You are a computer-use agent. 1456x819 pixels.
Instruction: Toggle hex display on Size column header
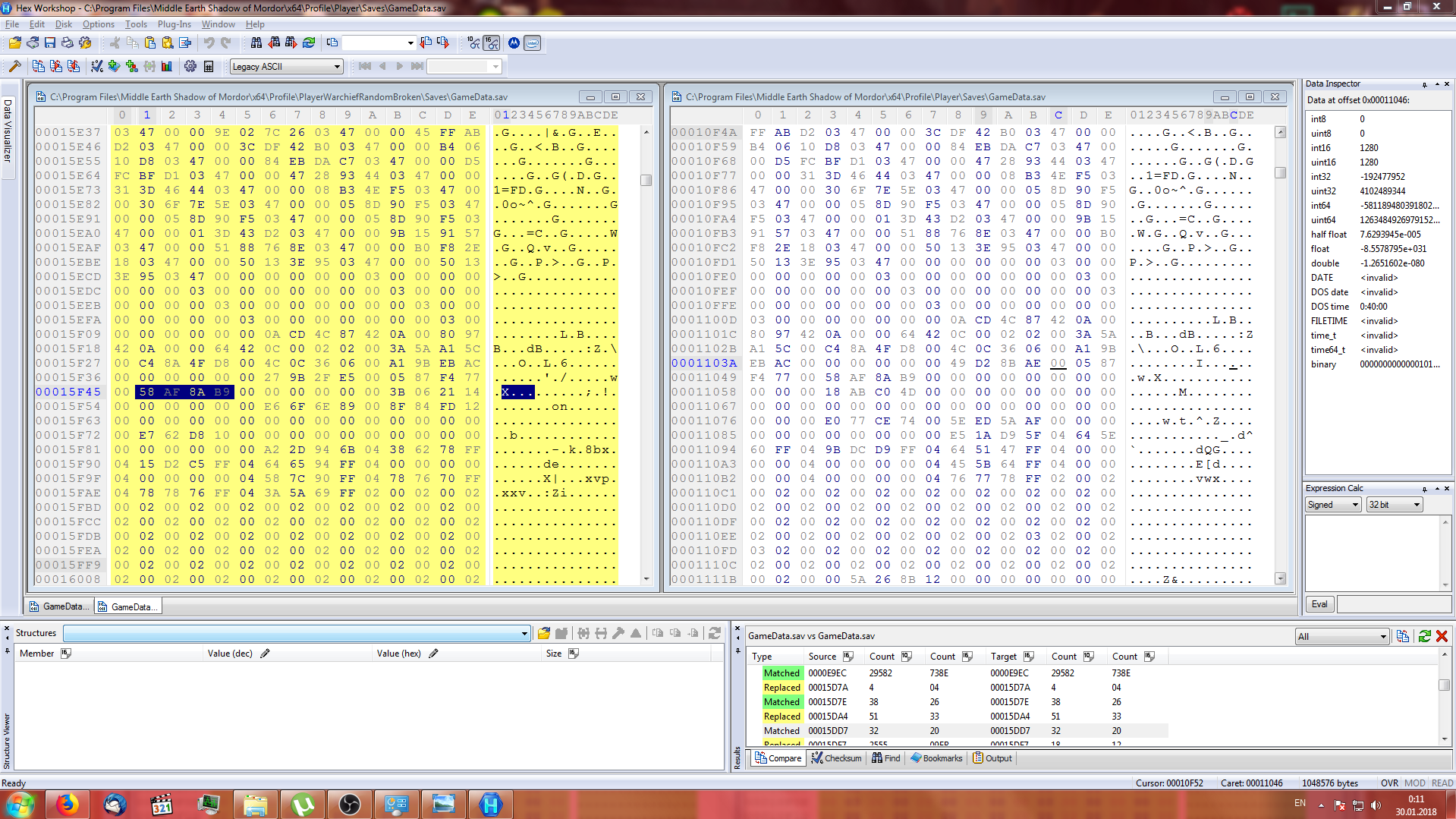574,654
